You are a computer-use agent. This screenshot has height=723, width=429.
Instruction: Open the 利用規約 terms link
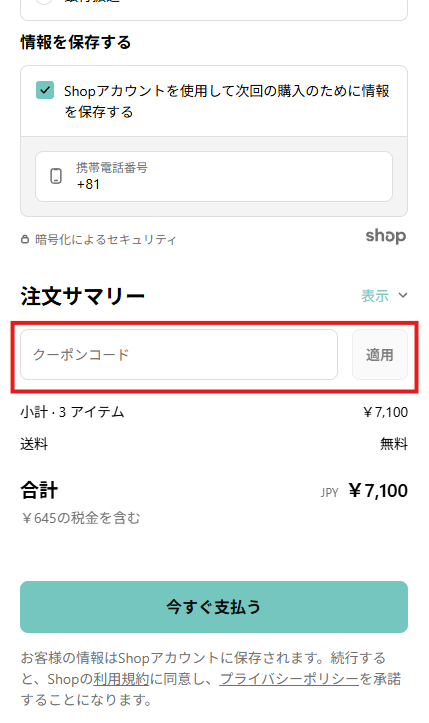point(121,679)
